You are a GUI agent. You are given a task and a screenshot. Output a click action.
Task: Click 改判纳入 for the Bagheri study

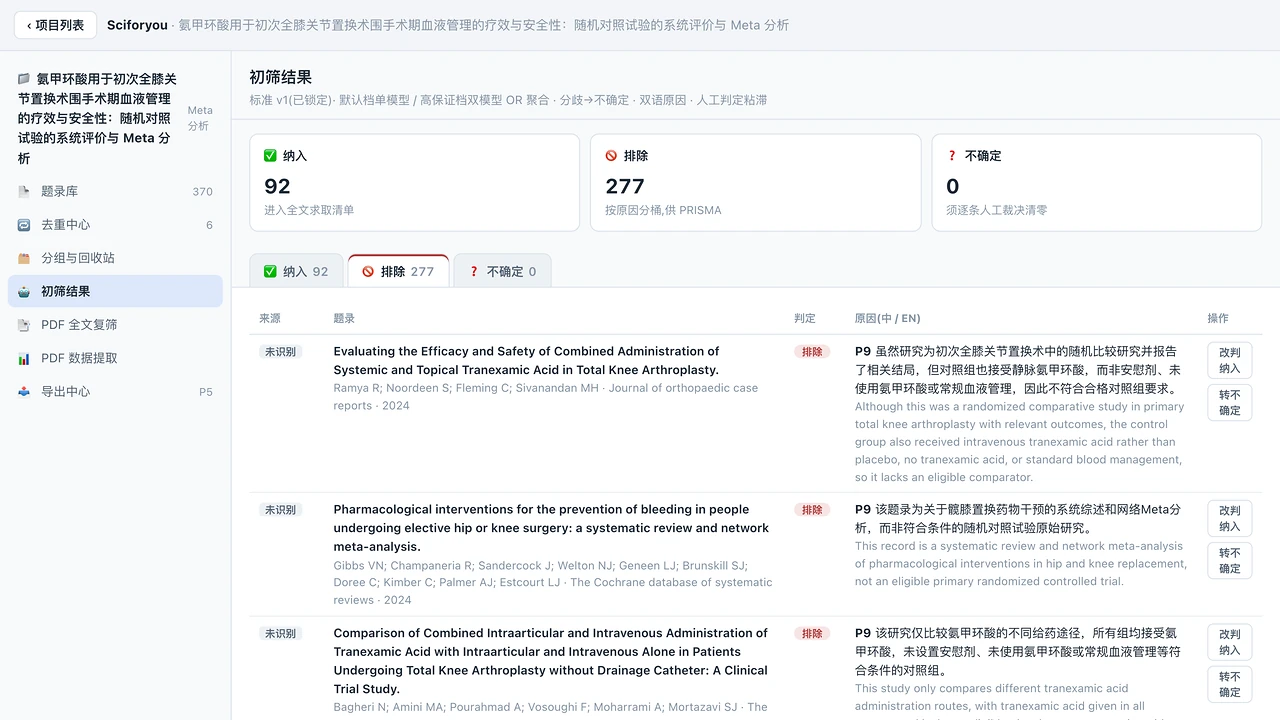pyautogui.click(x=1229, y=642)
